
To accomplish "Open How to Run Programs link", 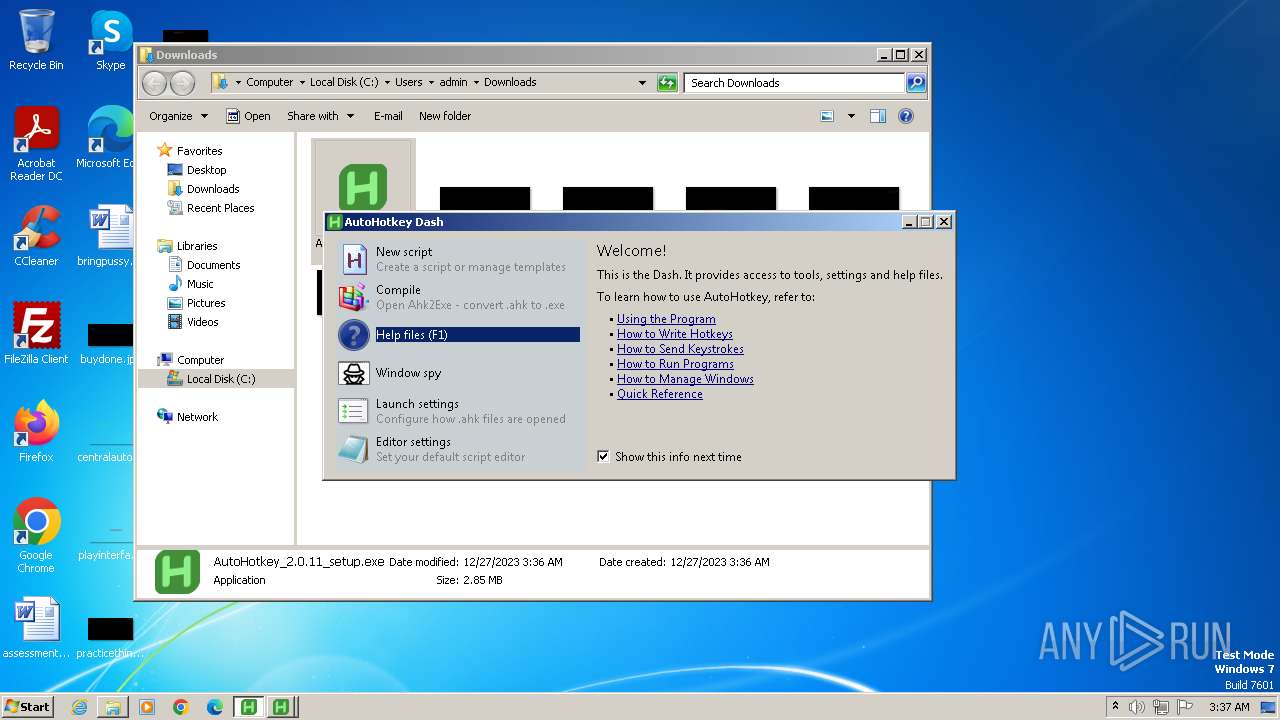I will click(675, 364).
